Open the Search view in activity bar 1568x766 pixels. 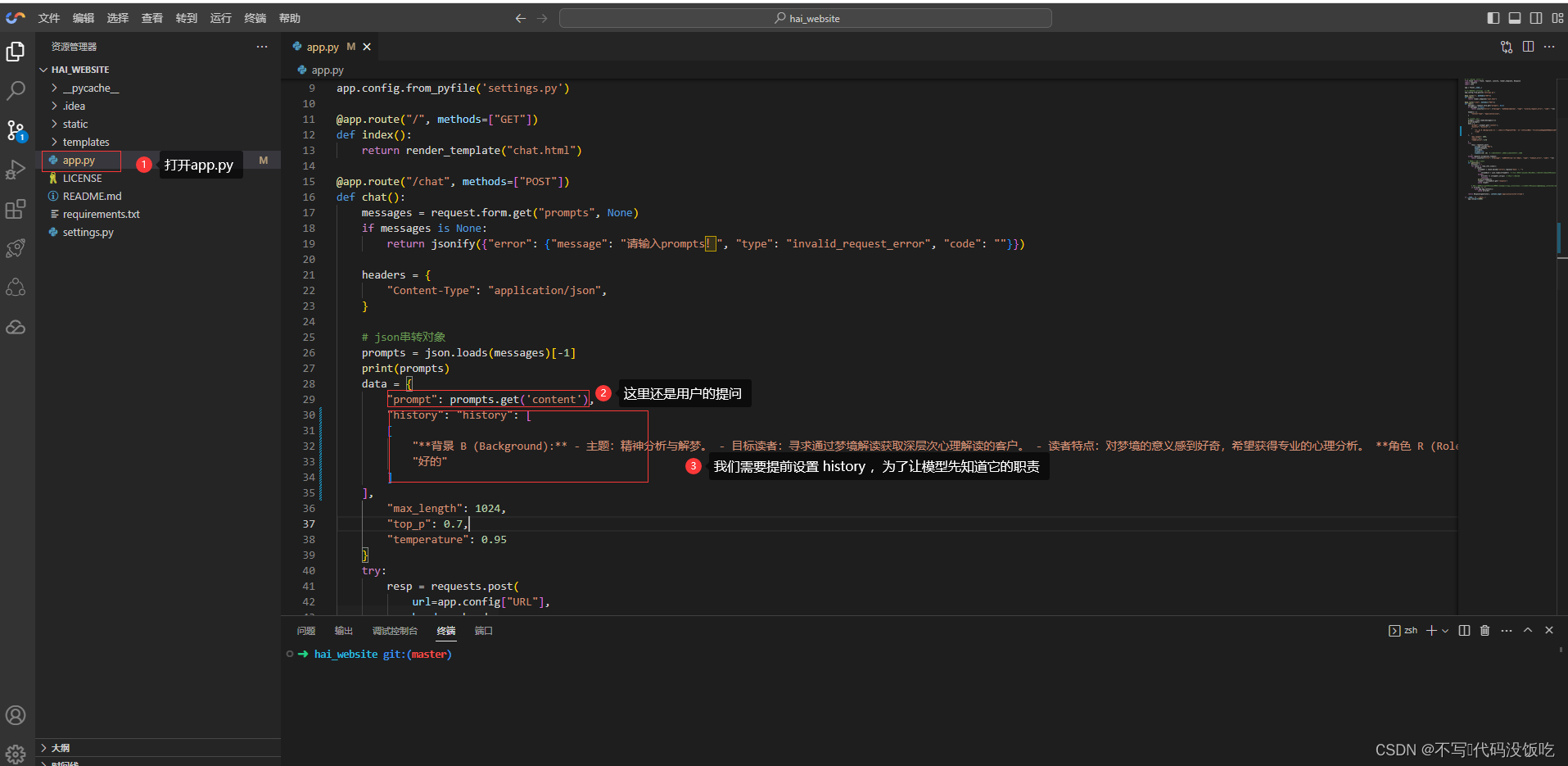16,91
